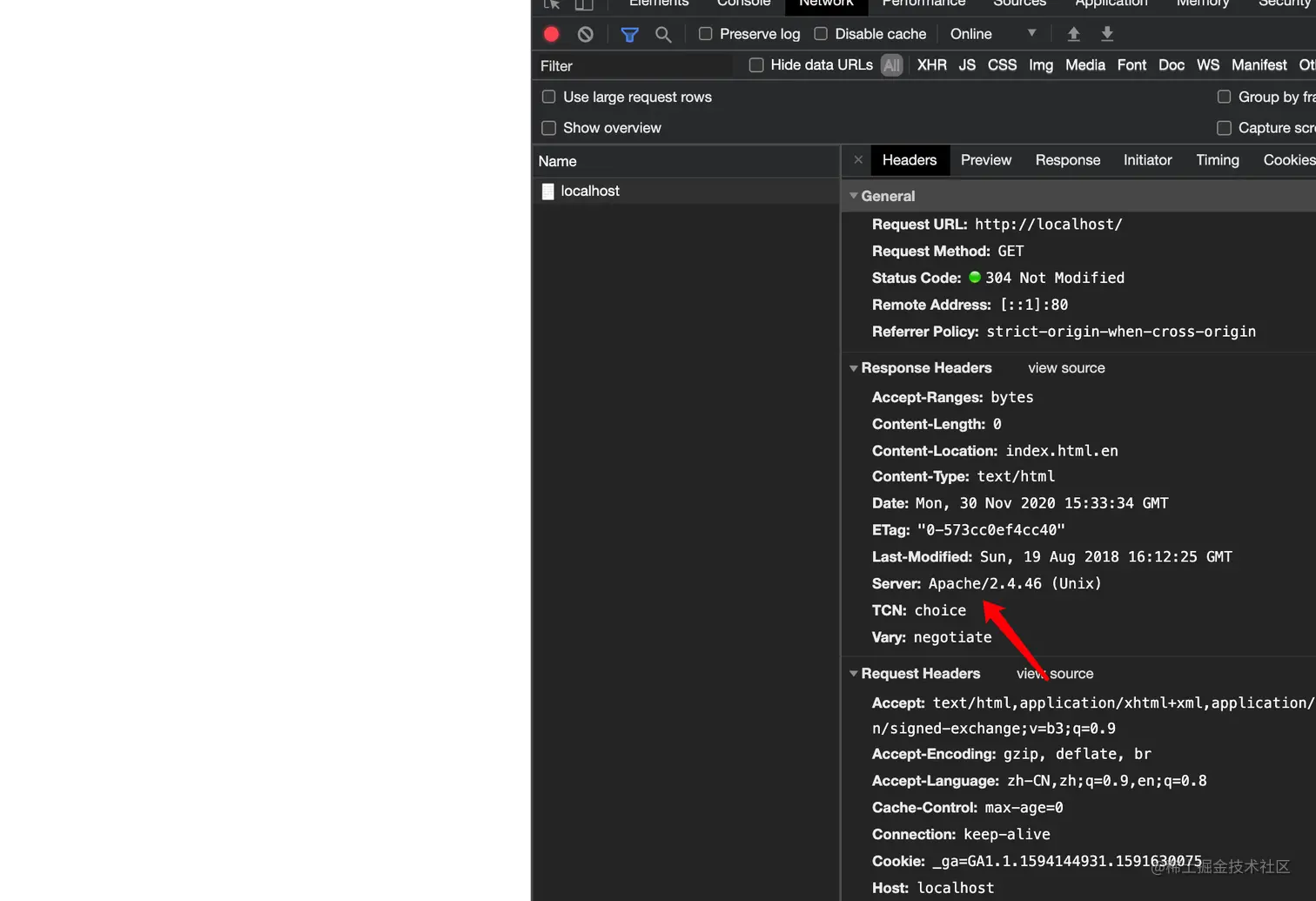This screenshot has height=901, width=1316.
Task: Click the Cache-Control max-age=0 value
Action: [1024, 808]
